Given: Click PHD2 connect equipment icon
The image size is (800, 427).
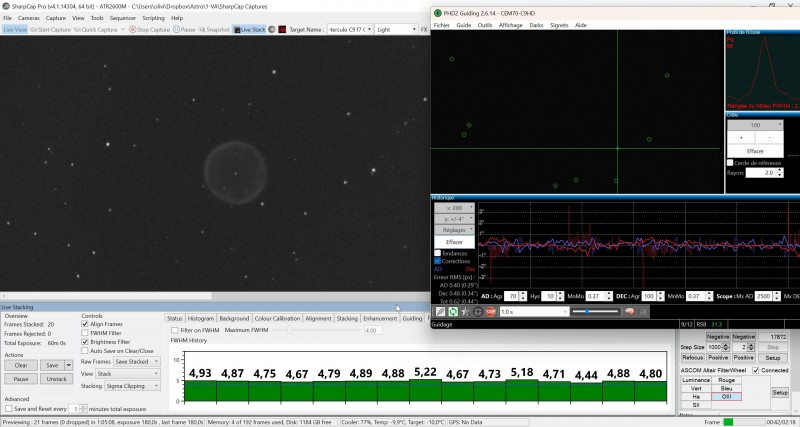Looking at the screenshot, I should [x=440, y=311].
